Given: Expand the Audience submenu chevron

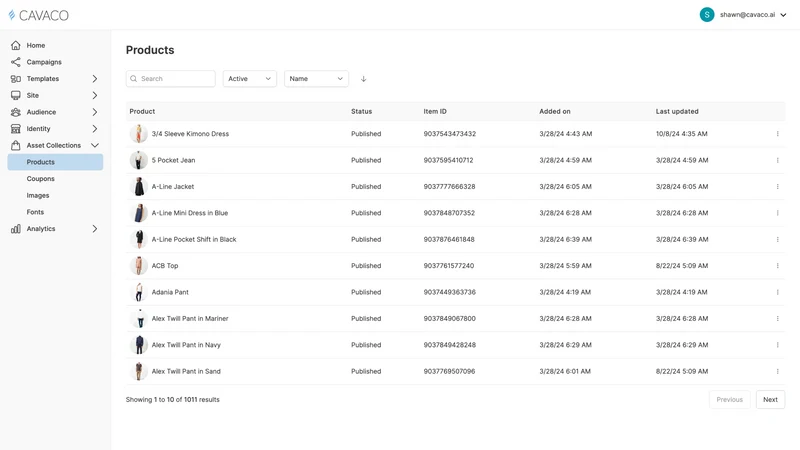Looking at the screenshot, I should point(94,112).
